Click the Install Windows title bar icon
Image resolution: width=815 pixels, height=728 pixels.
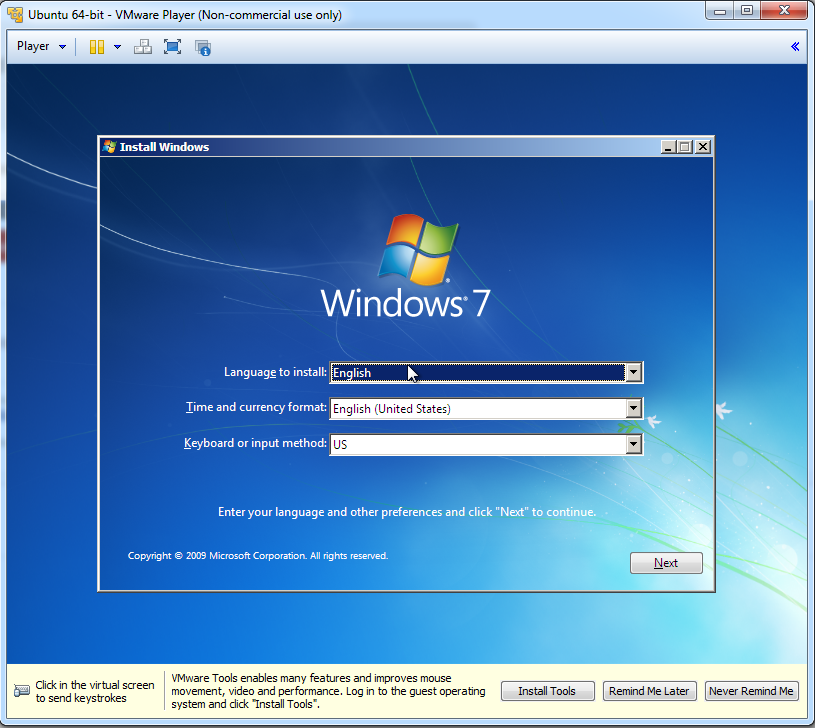[109, 146]
